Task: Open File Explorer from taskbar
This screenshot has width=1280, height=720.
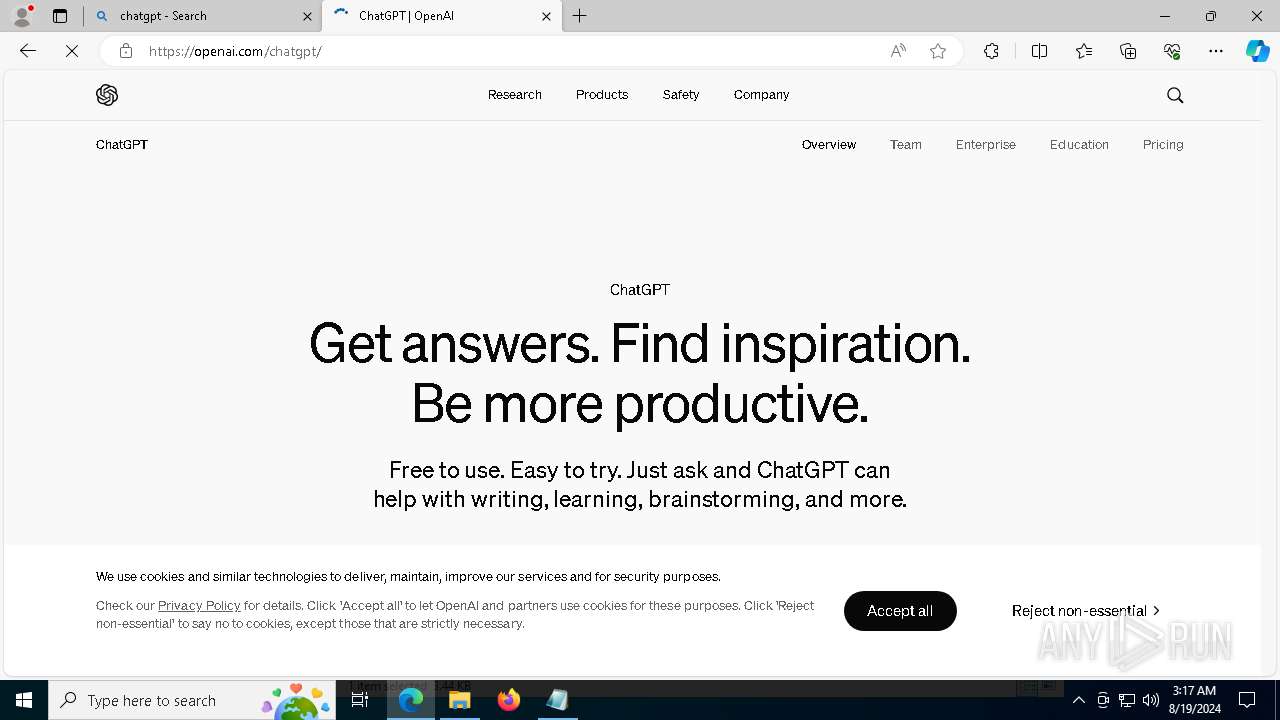Action: tap(460, 700)
